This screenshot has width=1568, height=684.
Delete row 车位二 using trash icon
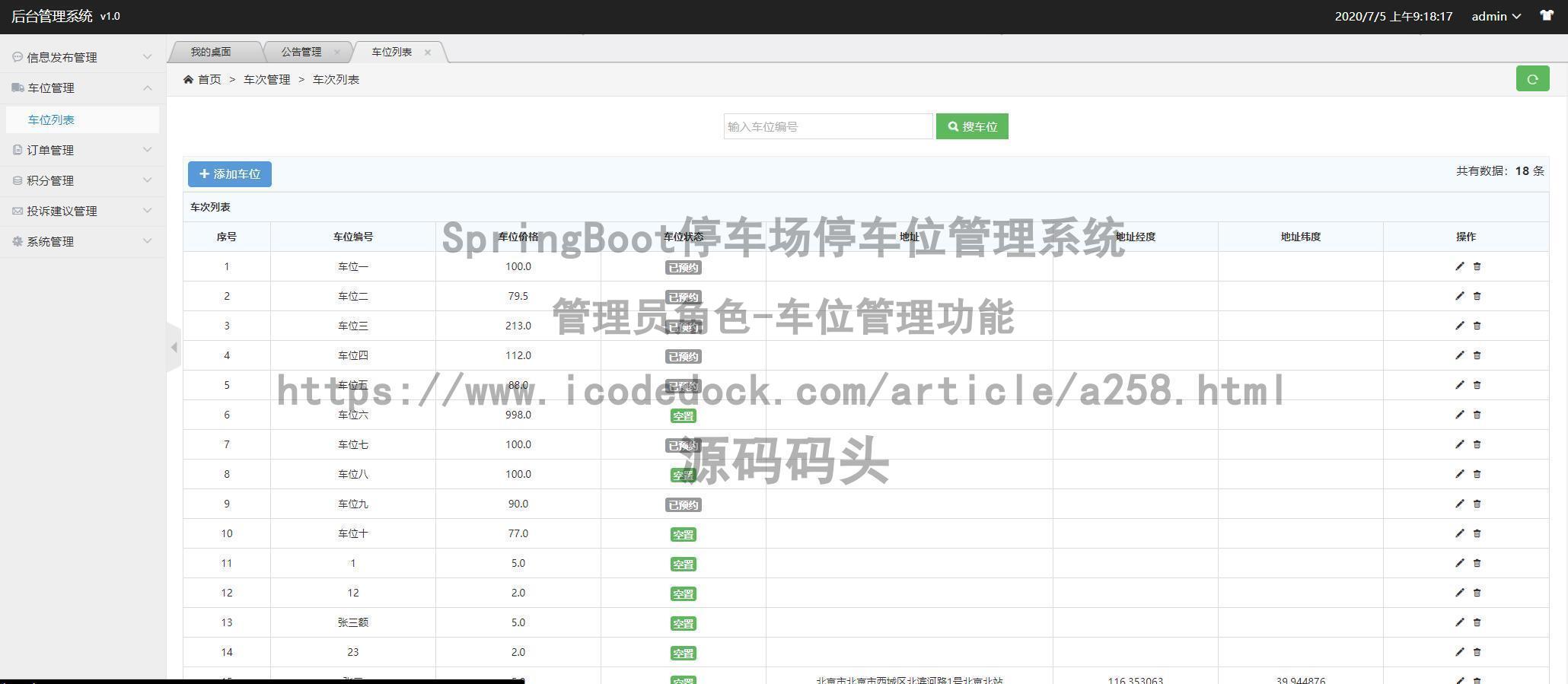click(x=1477, y=296)
